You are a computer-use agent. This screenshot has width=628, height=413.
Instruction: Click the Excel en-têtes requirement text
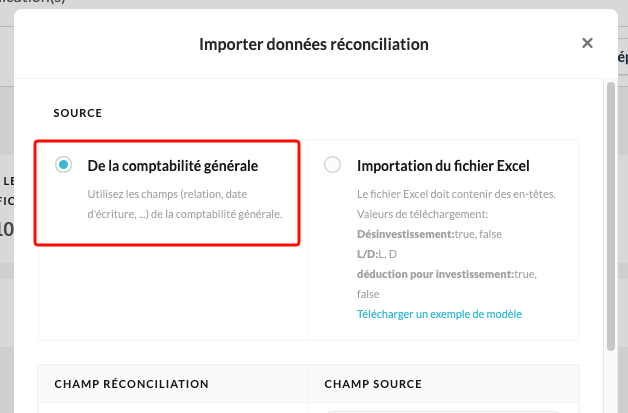455,195
